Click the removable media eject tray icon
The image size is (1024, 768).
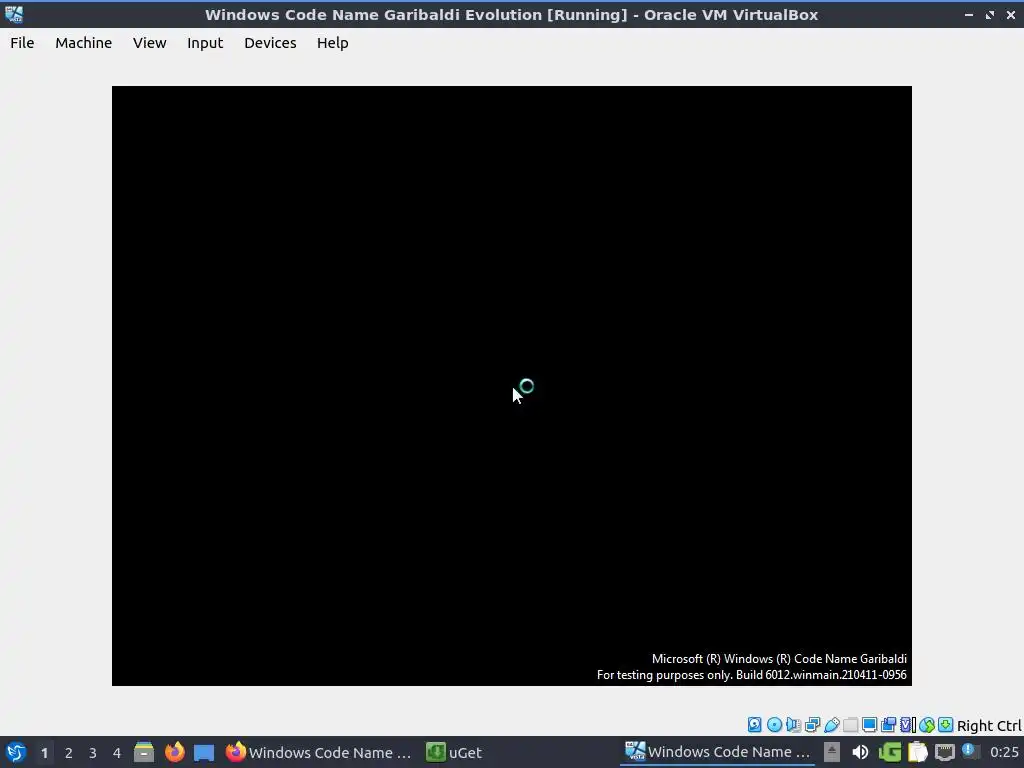(831, 752)
